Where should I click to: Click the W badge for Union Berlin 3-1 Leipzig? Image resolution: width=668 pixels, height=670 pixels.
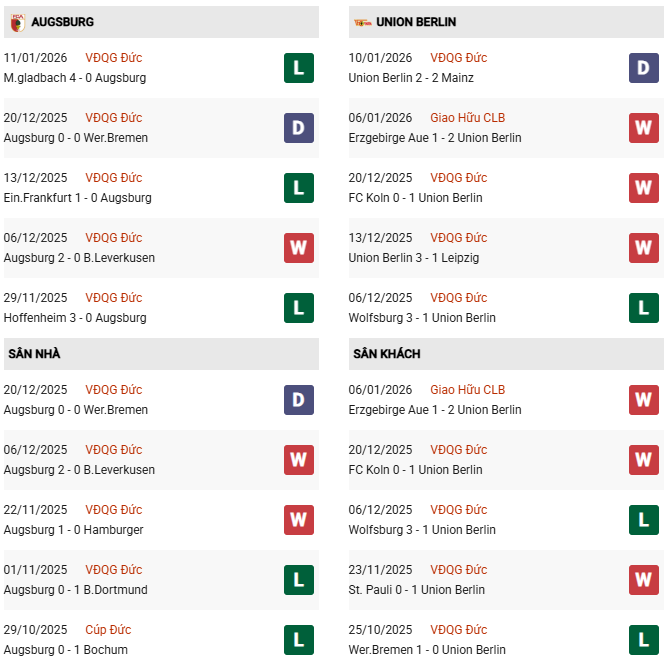point(643,248)
